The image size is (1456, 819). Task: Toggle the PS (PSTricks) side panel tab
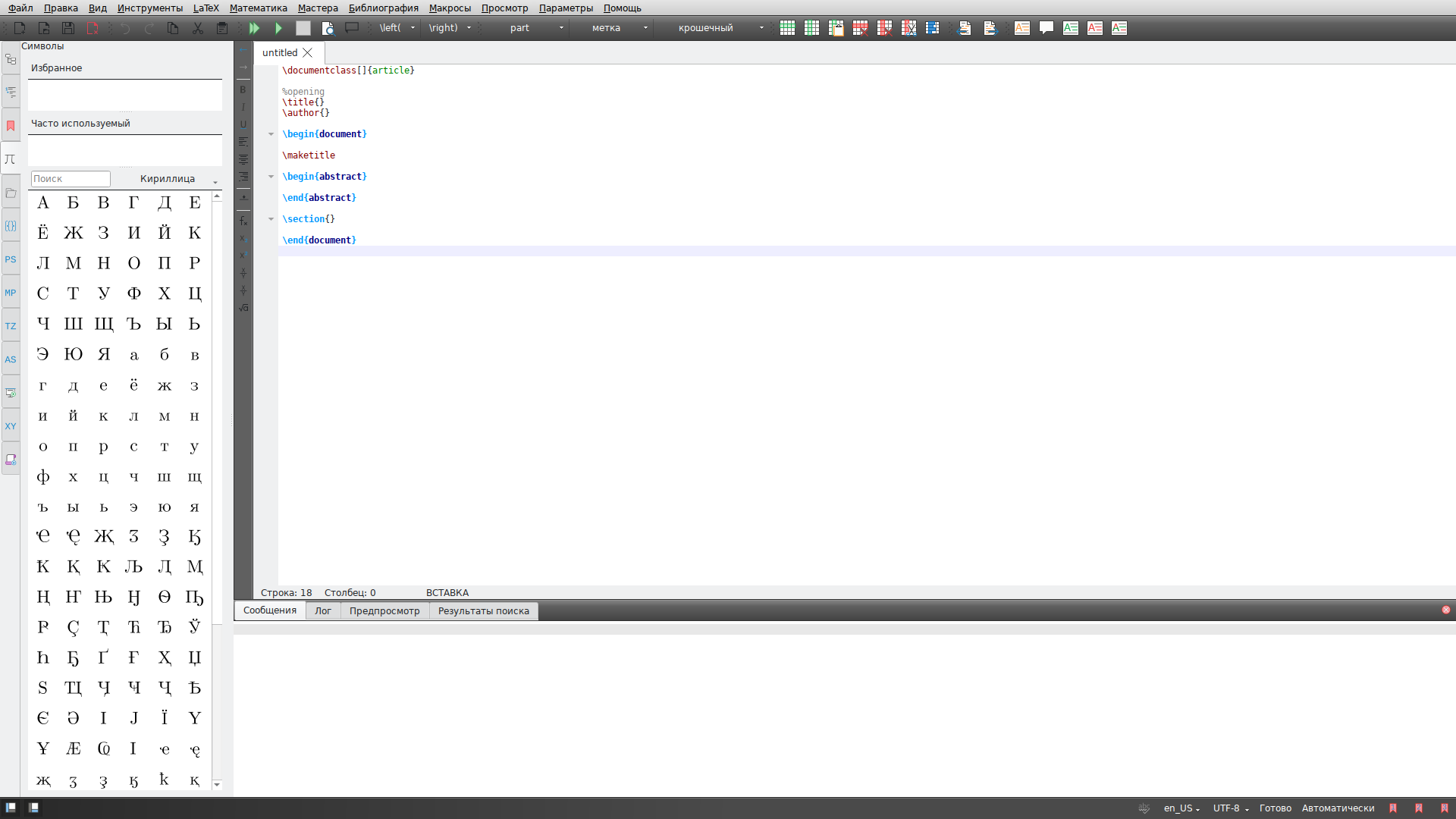(11, 259)
